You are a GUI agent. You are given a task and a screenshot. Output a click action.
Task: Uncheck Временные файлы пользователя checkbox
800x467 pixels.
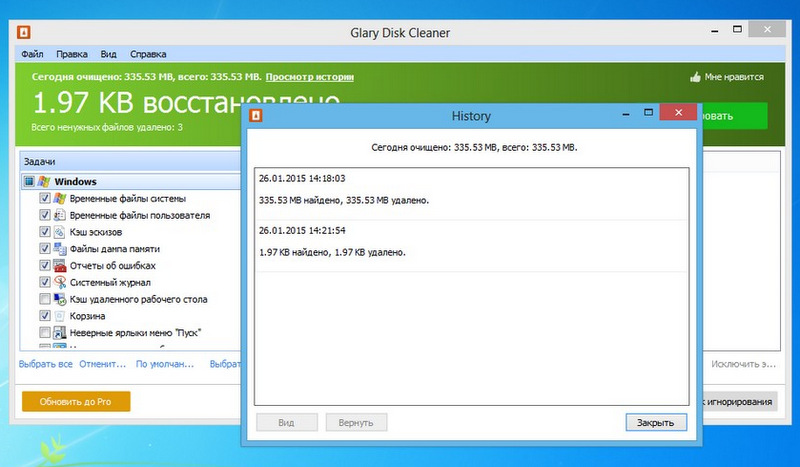coord(45,215)
